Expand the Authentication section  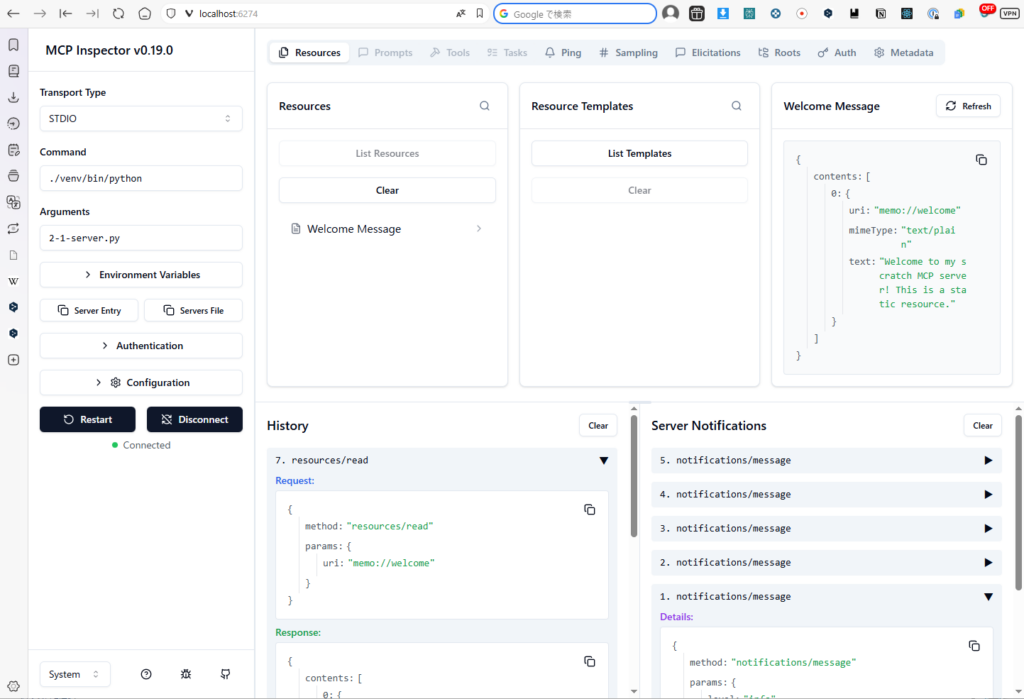141,346
